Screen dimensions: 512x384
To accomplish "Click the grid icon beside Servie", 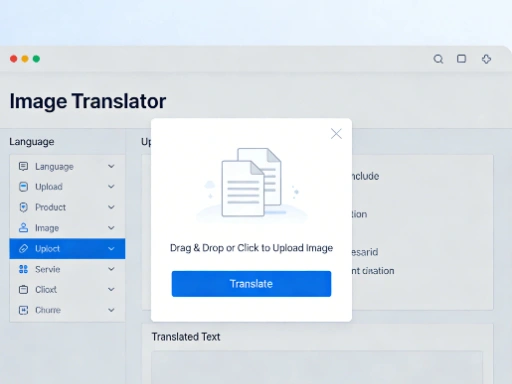I will (23, 269).
